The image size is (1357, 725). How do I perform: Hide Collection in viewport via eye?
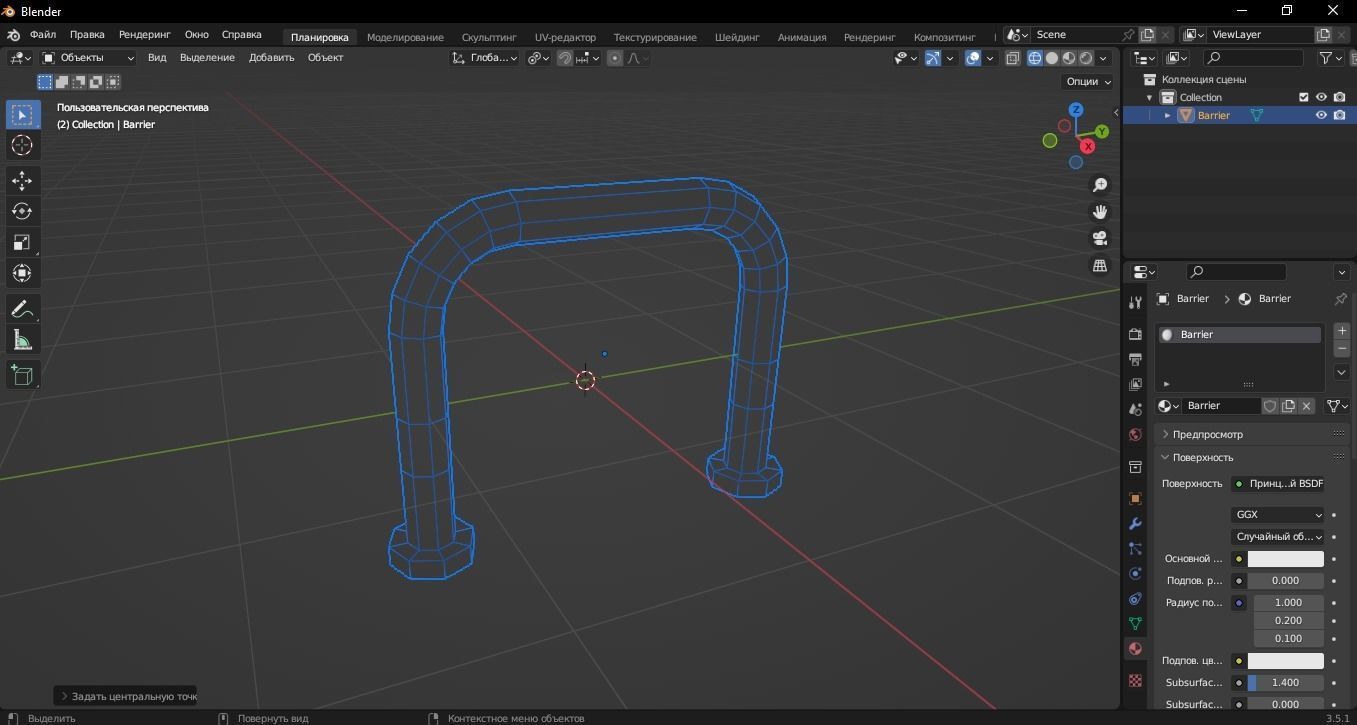coord(1321,97)
